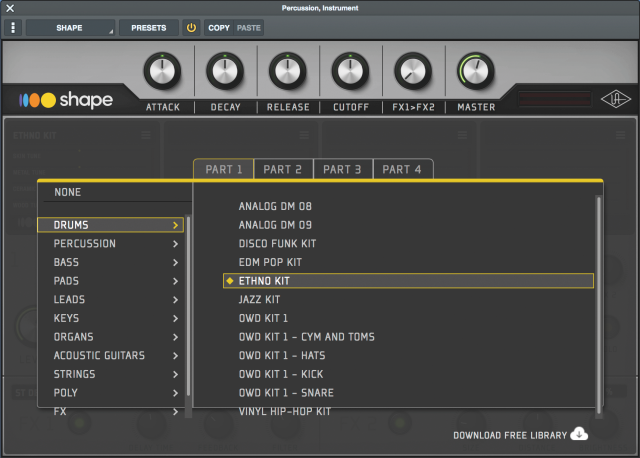Select NONE in the instrument list

click(68, 192)
